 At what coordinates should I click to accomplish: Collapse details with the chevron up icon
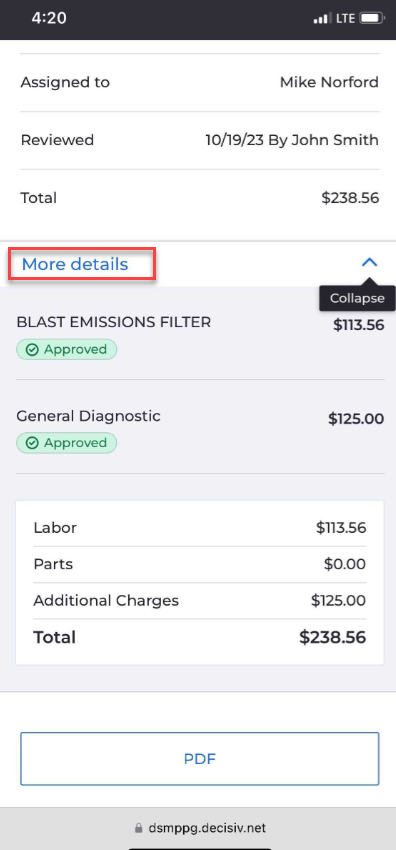(x=369, y=263)
